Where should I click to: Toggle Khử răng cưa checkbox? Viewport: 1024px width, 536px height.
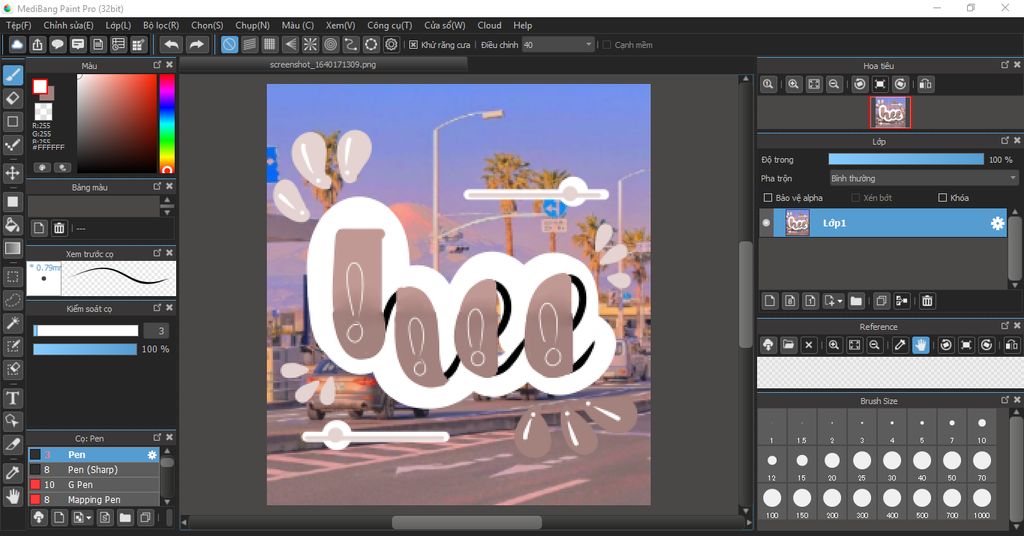[x=413, y=45]
